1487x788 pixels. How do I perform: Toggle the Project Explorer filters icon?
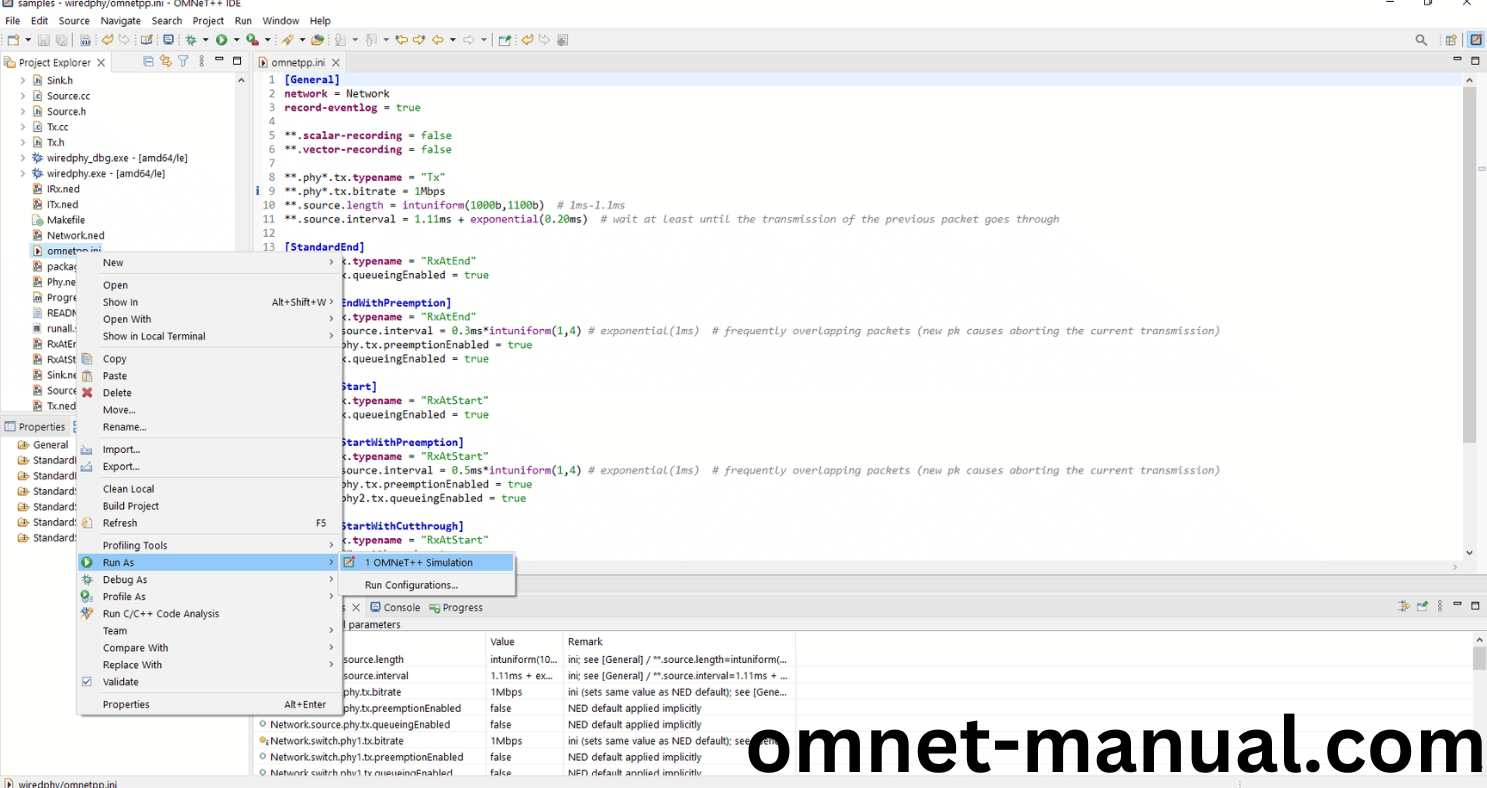point(183,61)
